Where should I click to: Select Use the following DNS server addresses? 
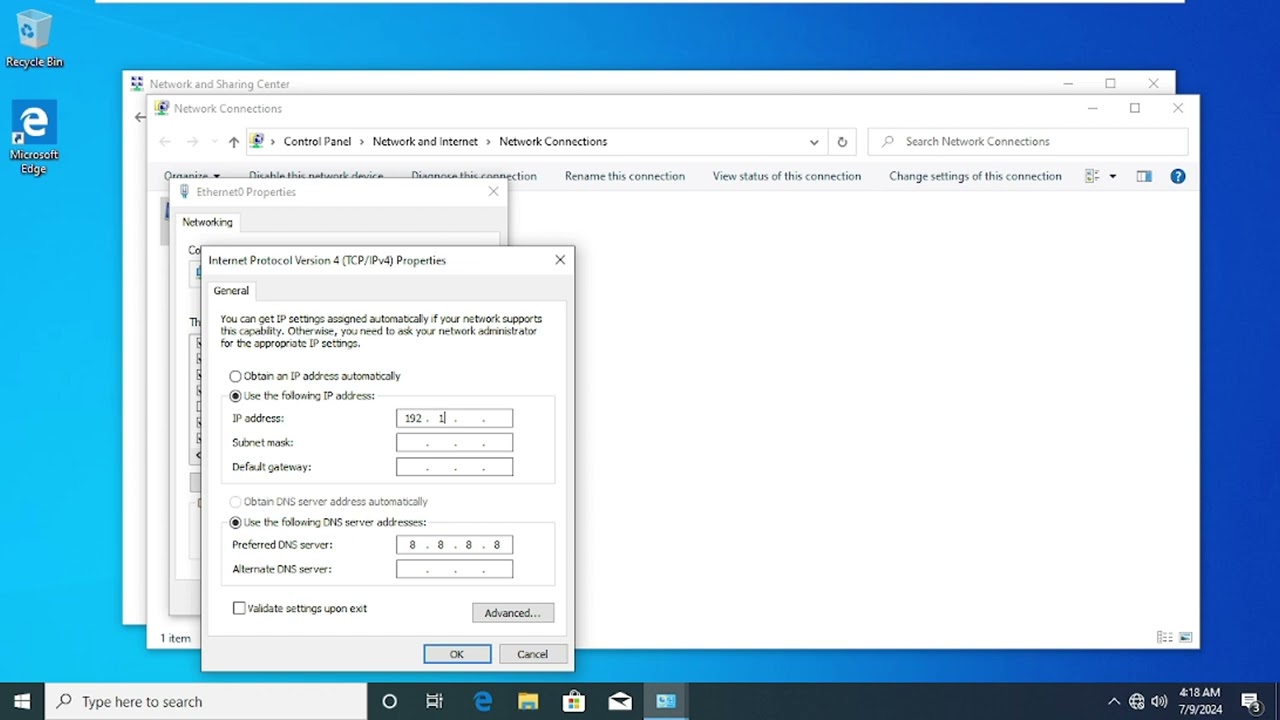328,522
